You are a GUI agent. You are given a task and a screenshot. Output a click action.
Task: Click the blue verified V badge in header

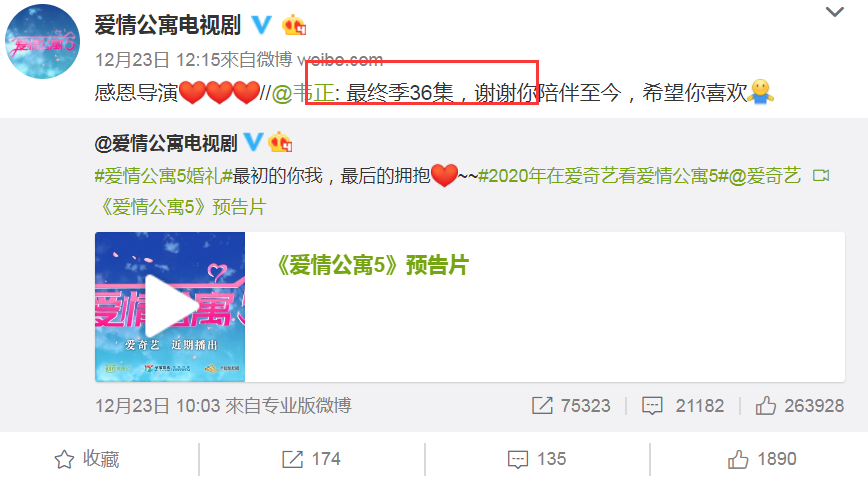pyautogui.click(x=261, y=25)
